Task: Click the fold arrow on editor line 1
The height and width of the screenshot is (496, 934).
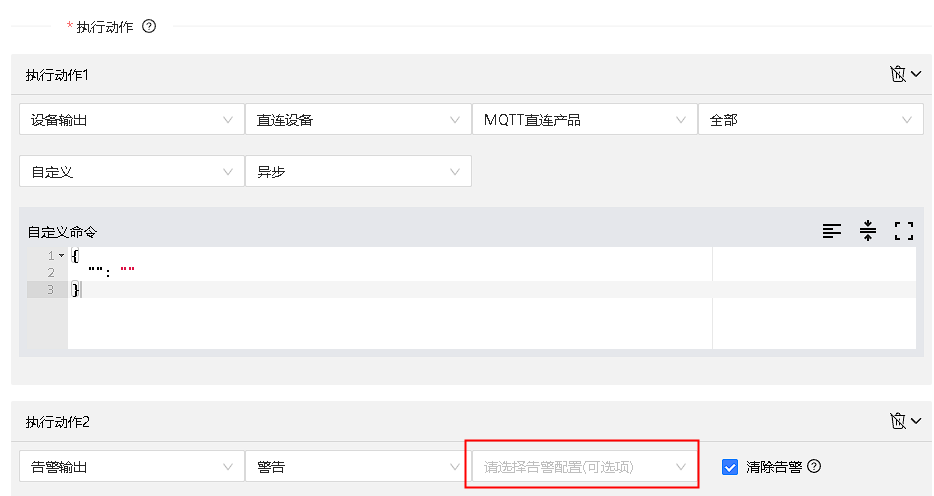Action: click(x=61, y=256)
